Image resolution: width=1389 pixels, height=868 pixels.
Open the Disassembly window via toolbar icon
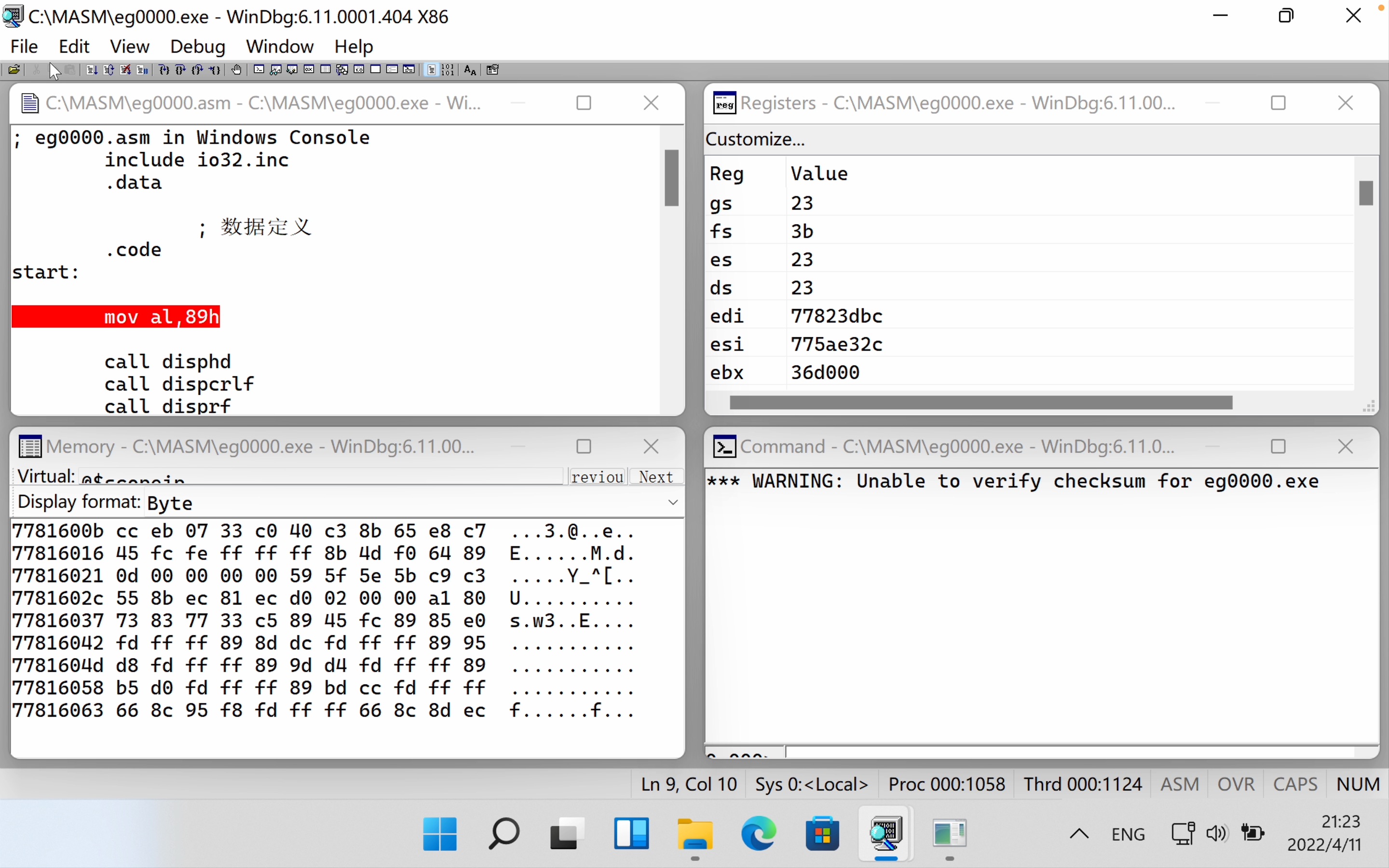359,69
